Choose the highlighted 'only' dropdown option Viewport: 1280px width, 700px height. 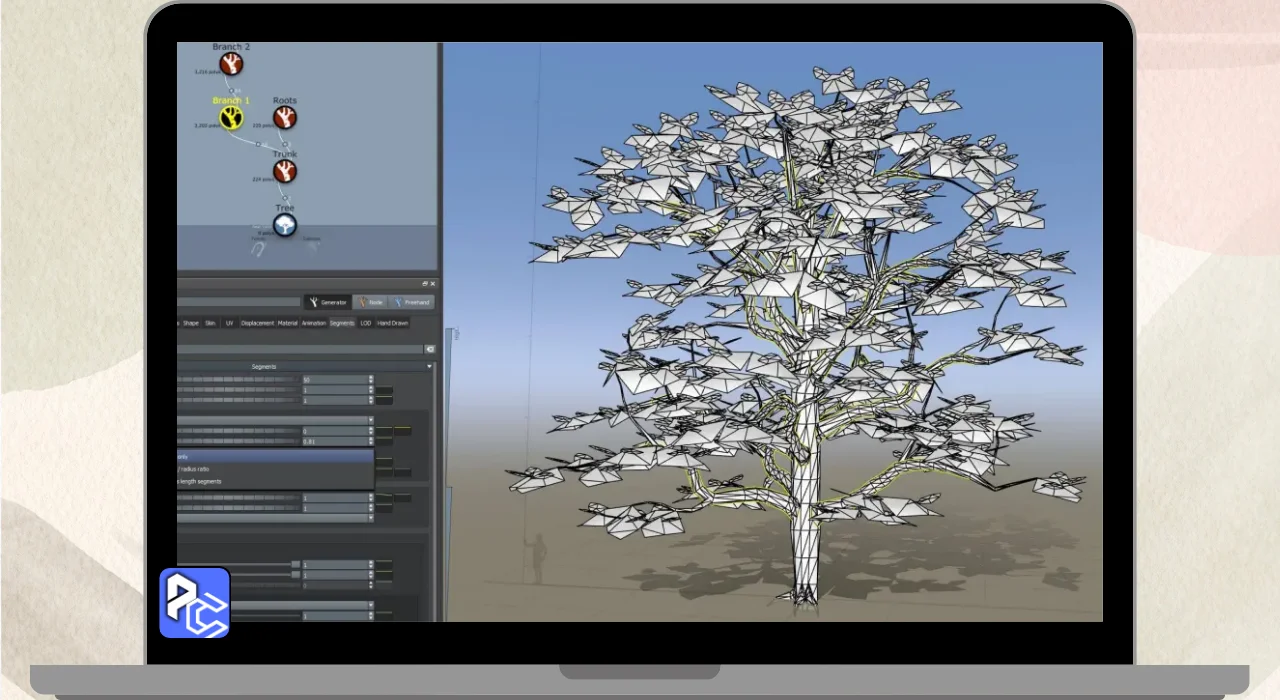tap(275, 456)
